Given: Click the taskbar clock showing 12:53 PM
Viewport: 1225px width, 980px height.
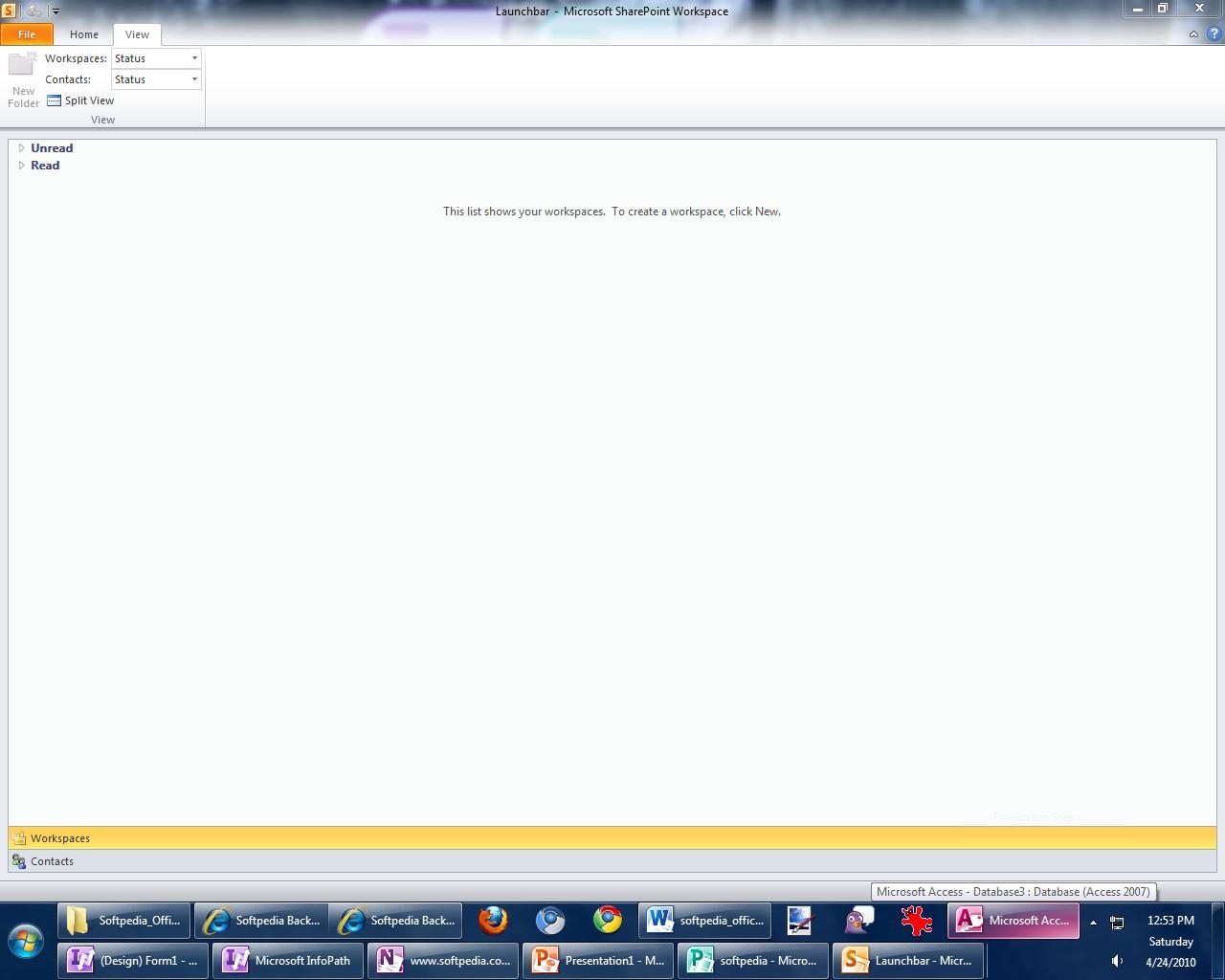Looking at the screenshot, I should (1170, 921).
